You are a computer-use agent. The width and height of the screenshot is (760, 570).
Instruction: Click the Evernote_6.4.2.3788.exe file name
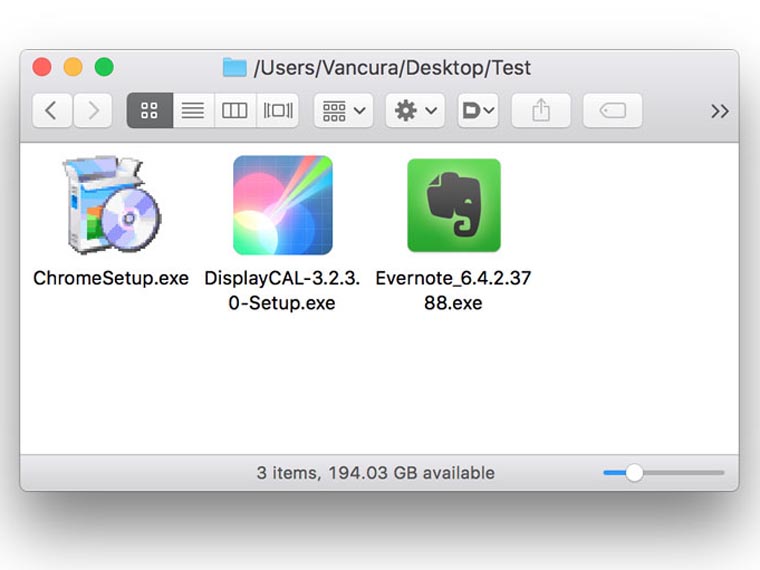453,290
